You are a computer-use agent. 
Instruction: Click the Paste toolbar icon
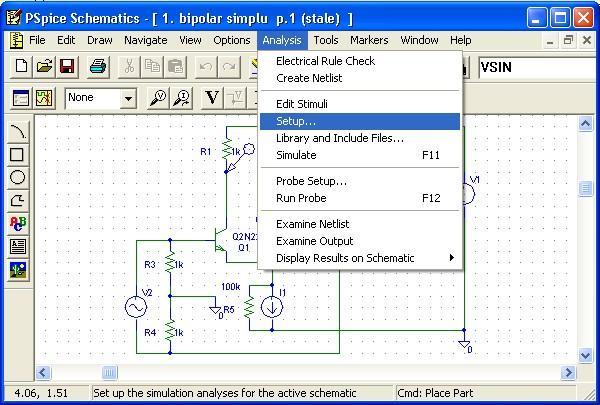coord(175,67)
